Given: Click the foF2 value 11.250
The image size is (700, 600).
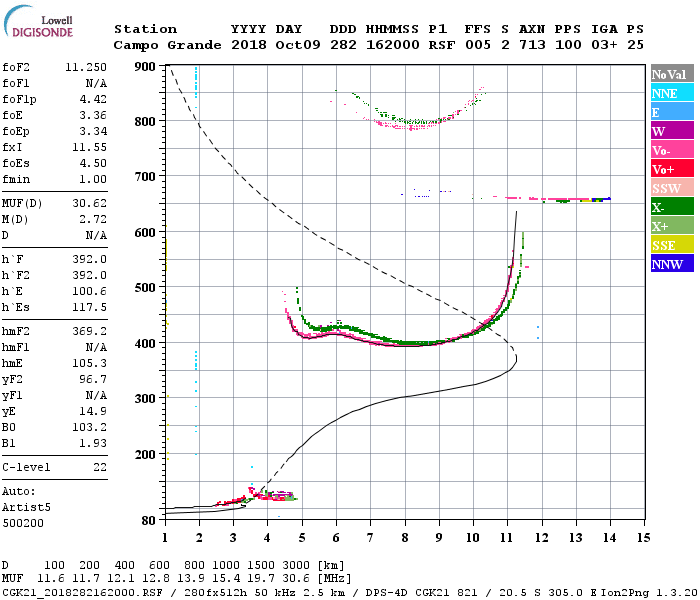Looking at the screenshot, I should 86,67.
